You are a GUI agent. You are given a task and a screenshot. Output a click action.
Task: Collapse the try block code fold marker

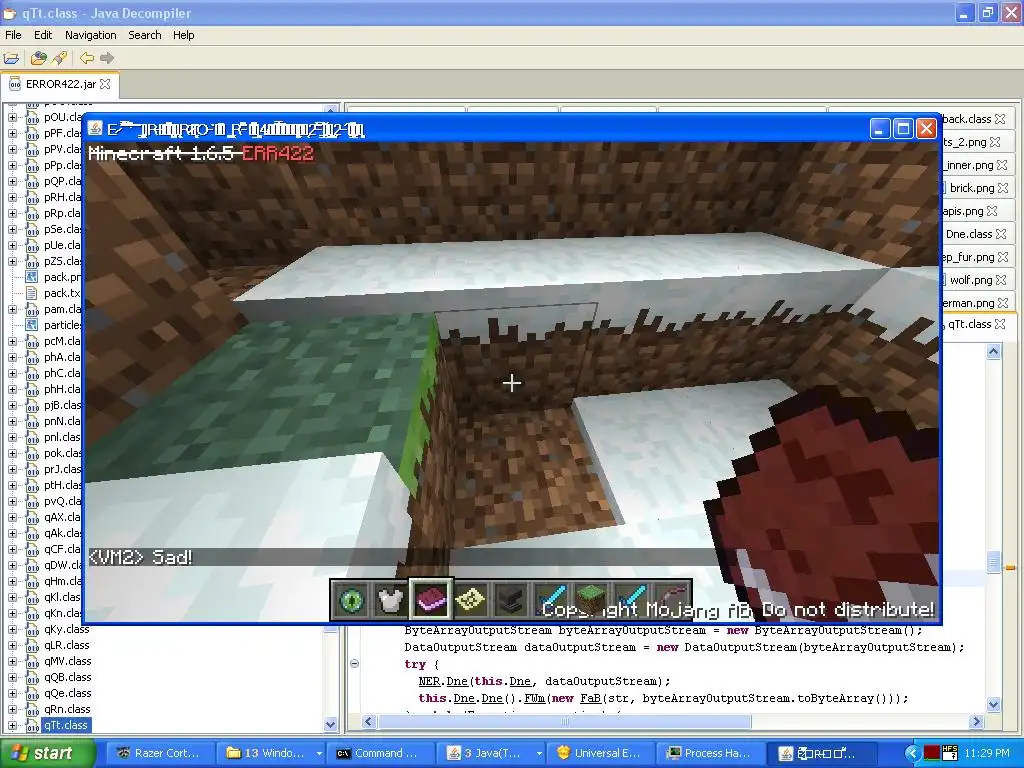tap(354, 664)
